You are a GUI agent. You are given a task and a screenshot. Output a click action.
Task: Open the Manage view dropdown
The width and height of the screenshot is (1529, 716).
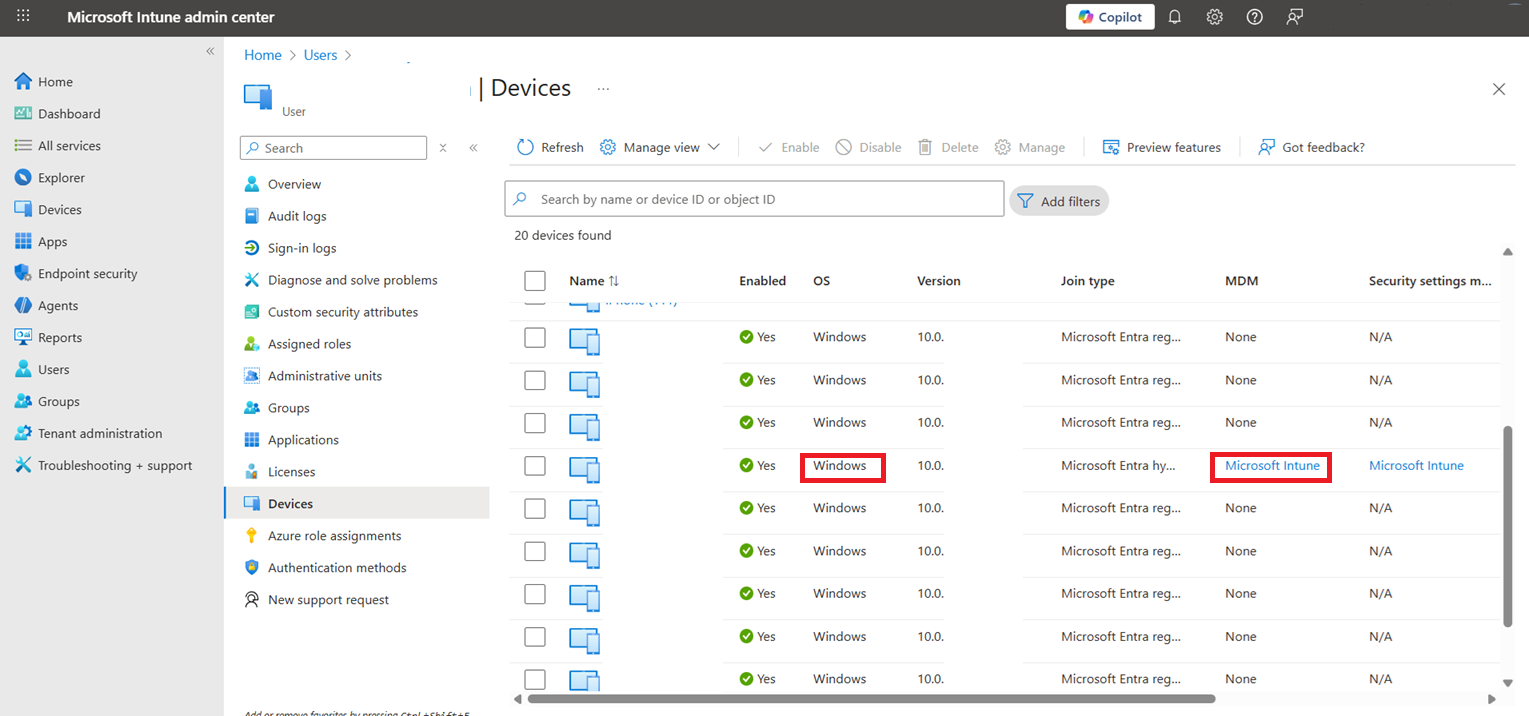(x=659, y=146)
